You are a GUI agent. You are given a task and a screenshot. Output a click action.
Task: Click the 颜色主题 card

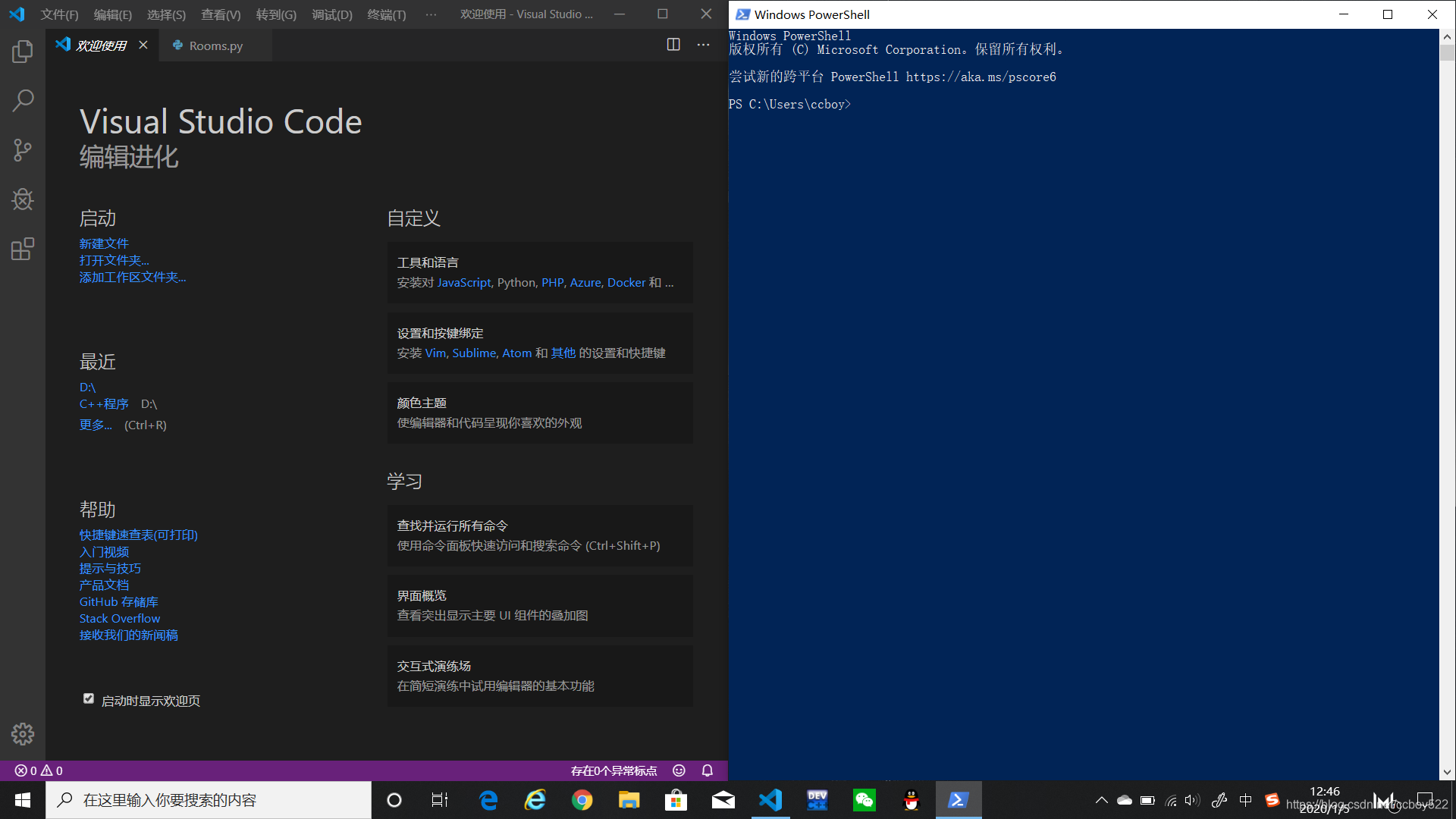click(x=540, y=413)
